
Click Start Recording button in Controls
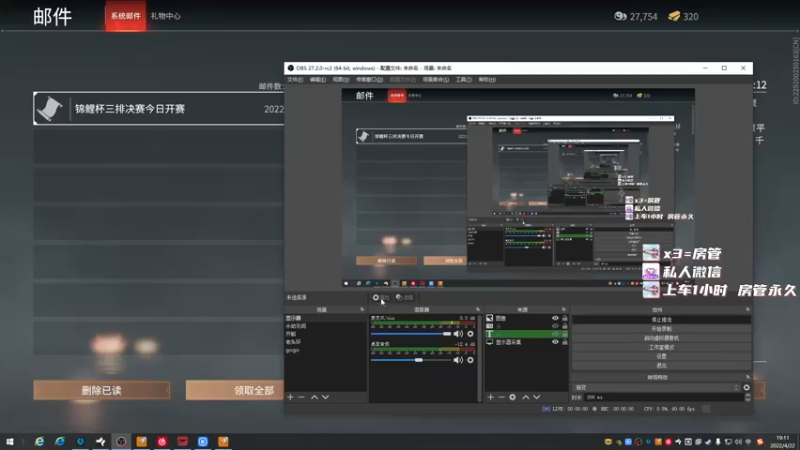tap(661, 329)
